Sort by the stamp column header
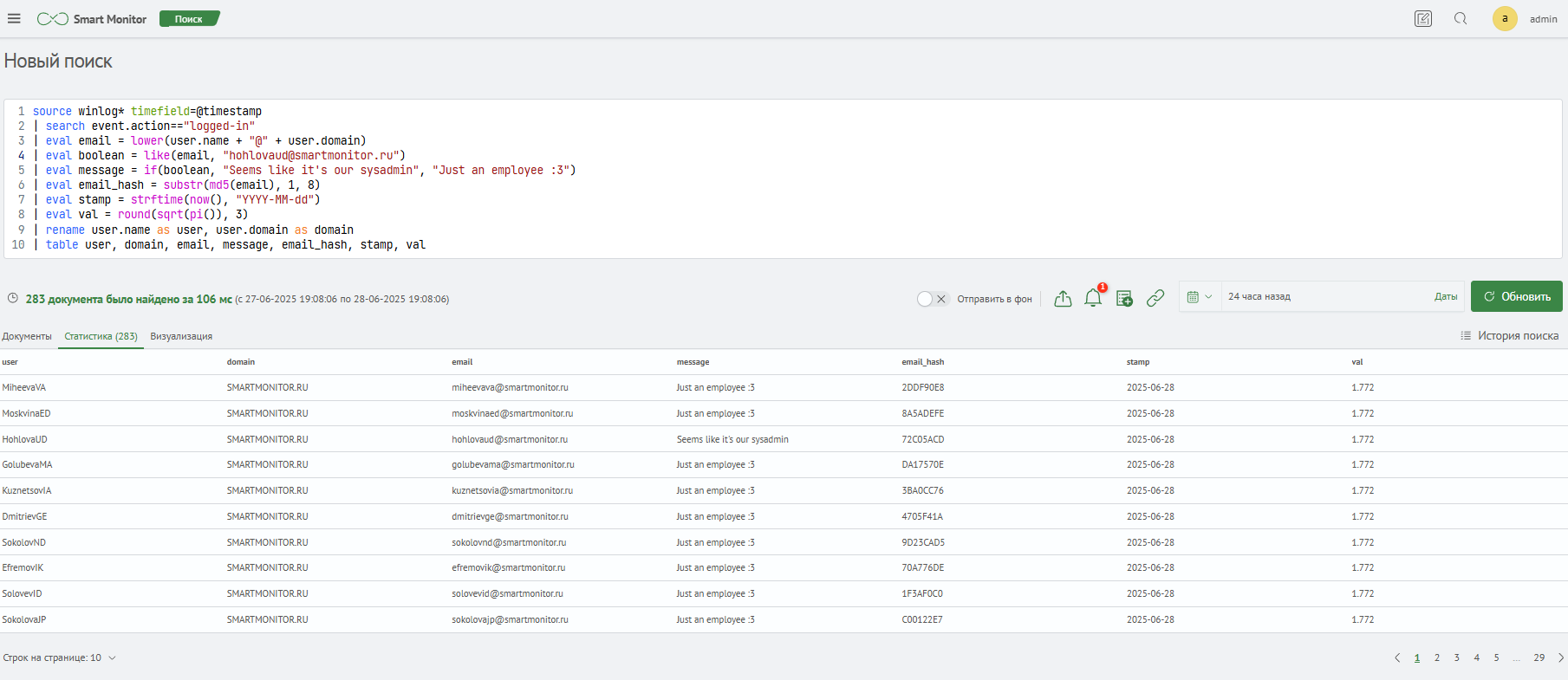 point(1138,362)
